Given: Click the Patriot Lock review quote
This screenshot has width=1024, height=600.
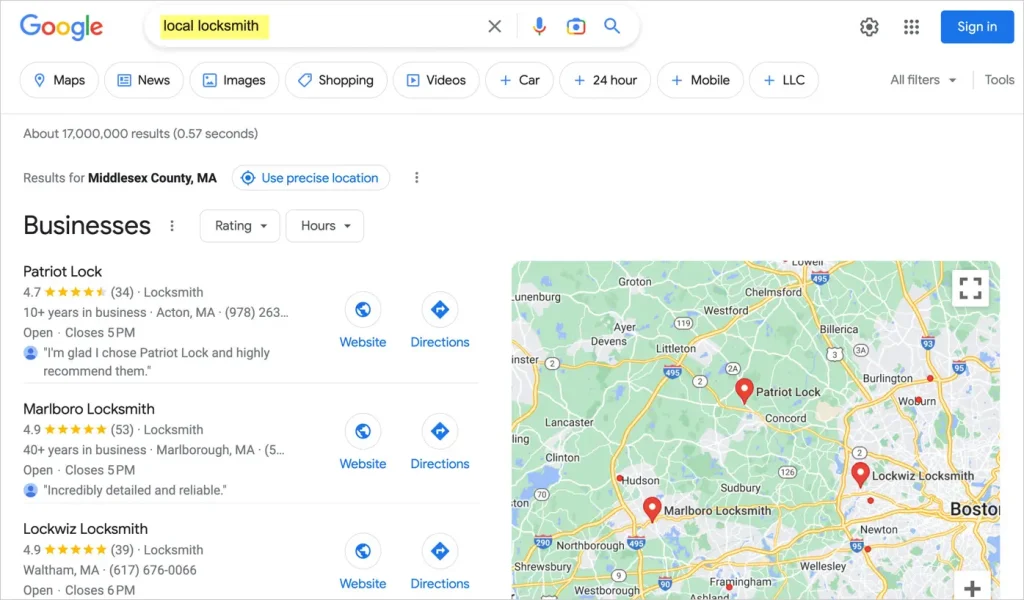Looking at the screenshot, I should (x=157, y=362).
